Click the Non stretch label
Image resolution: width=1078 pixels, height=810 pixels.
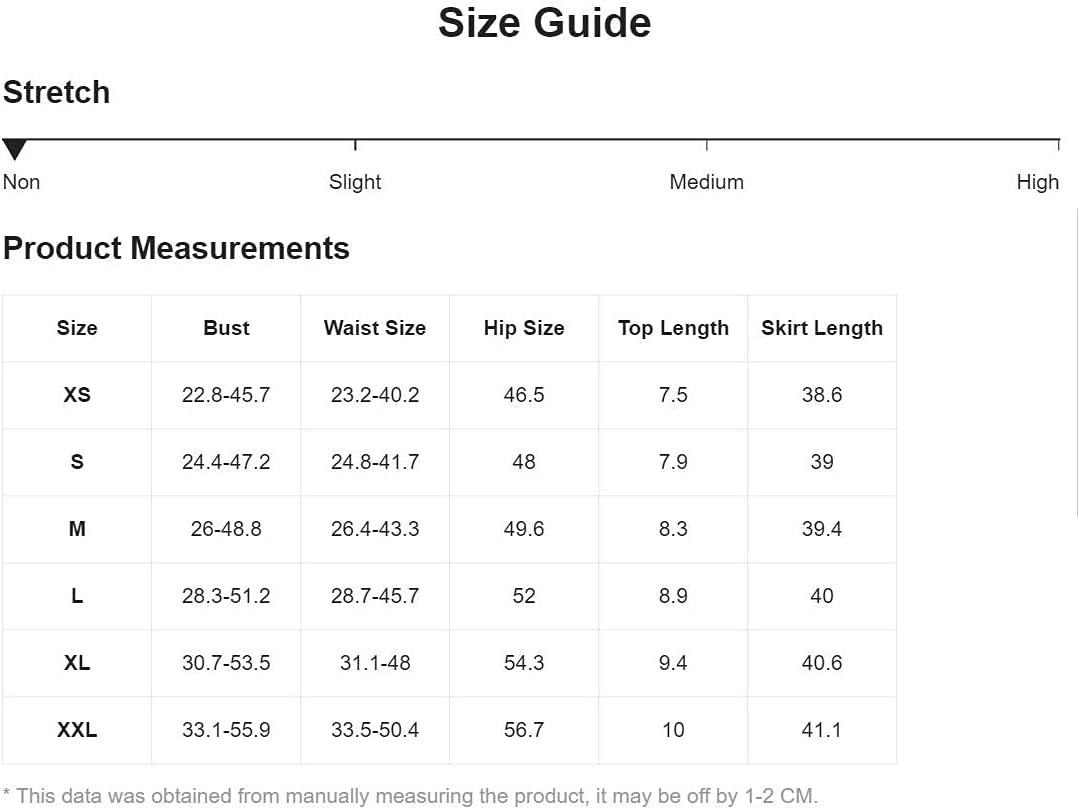[x=21, y=182]
